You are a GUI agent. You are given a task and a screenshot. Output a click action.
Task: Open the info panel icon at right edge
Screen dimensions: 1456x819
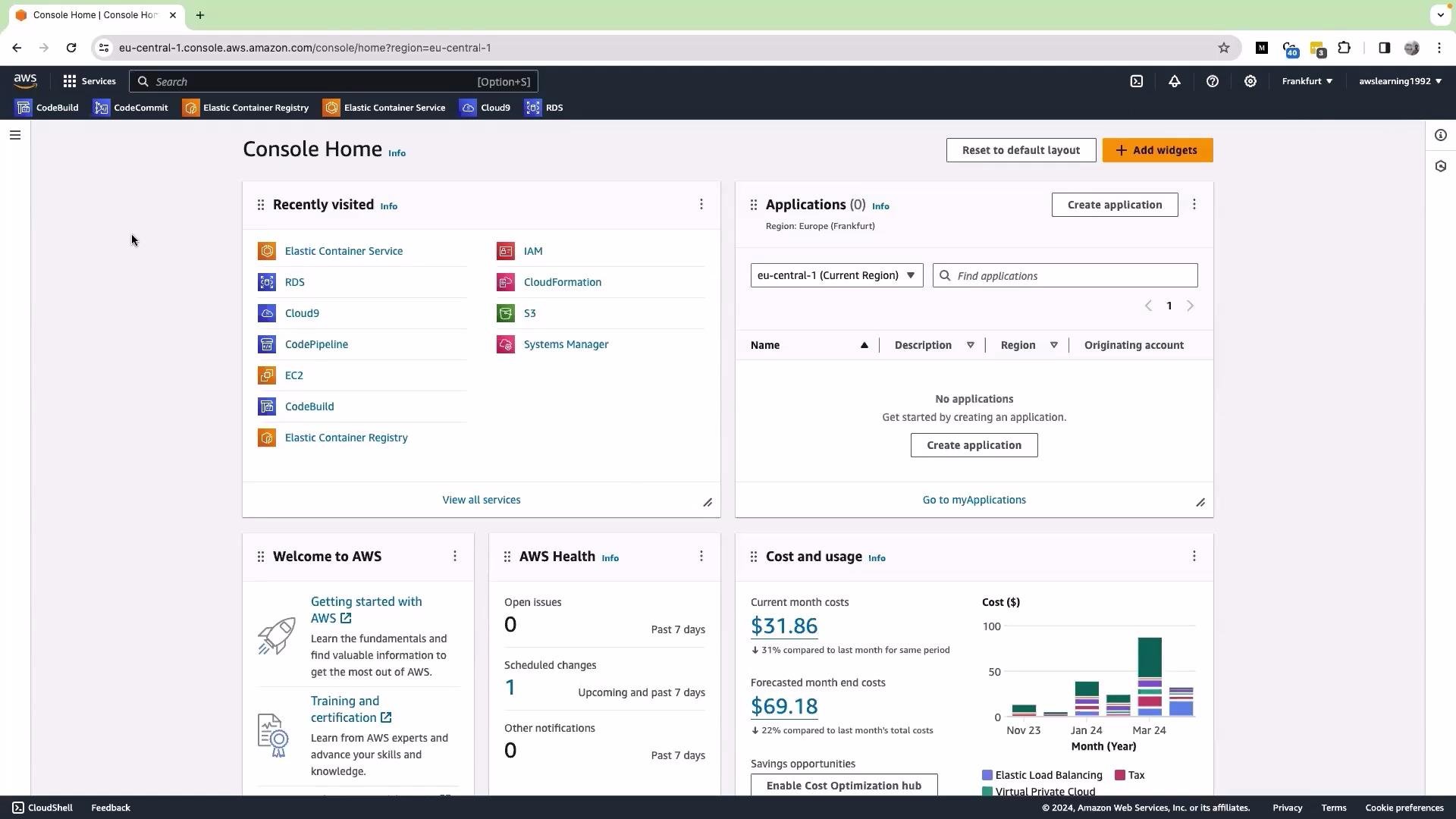click(1440, 135)
